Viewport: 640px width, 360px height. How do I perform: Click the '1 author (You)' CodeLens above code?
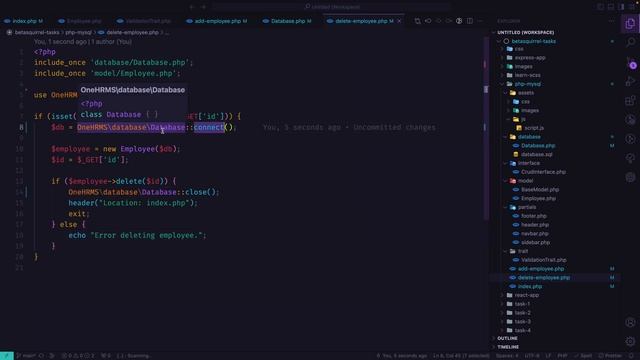tap(111, 42)
